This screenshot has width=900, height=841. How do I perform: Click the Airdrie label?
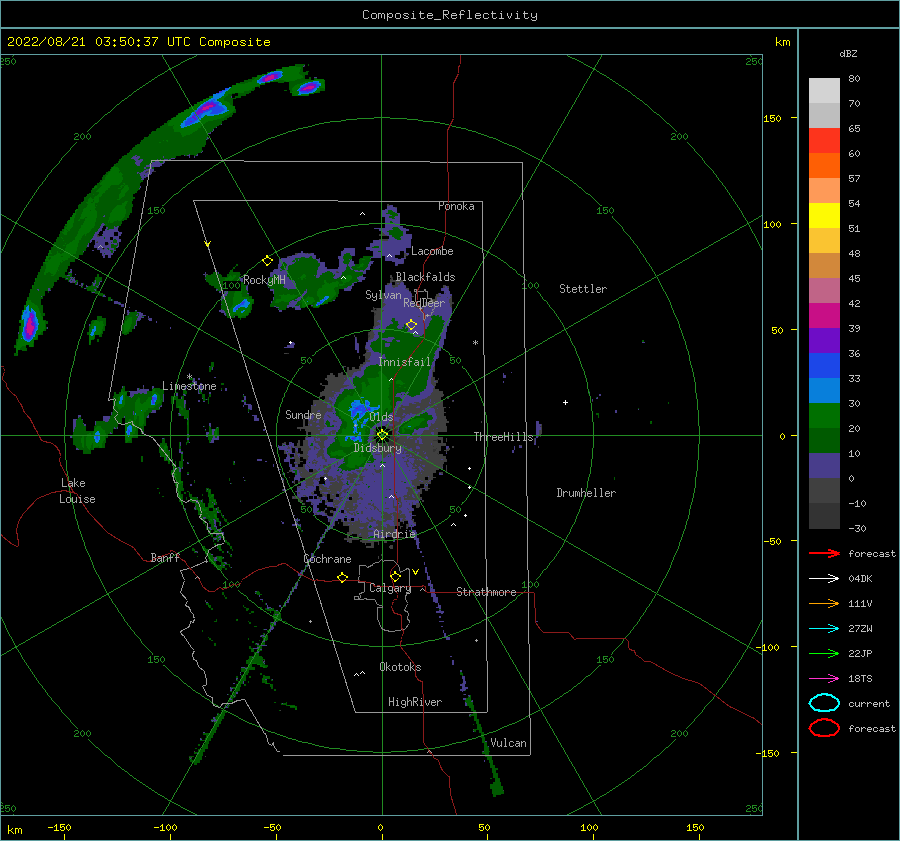(394, 534)
